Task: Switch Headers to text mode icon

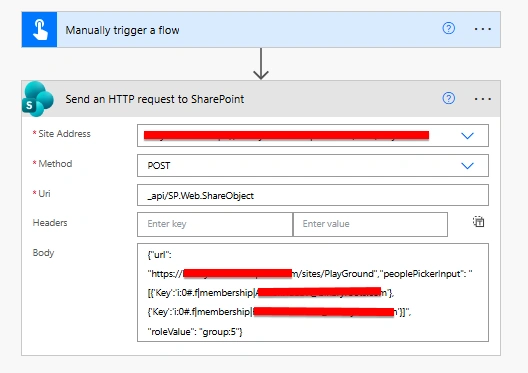Action: [x=478, y=222]
